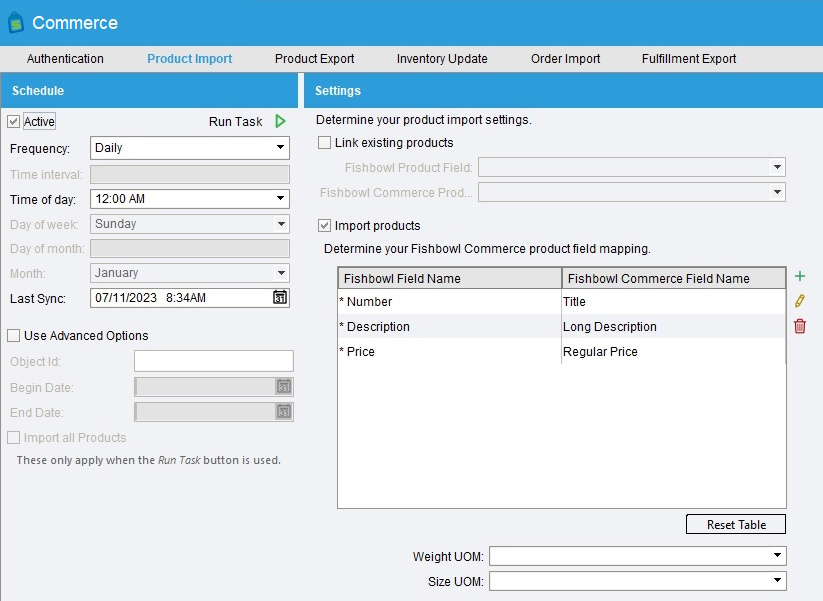The image size is (823, 601).
Task: Check Use Advanced Options
Action: [13, 336]
